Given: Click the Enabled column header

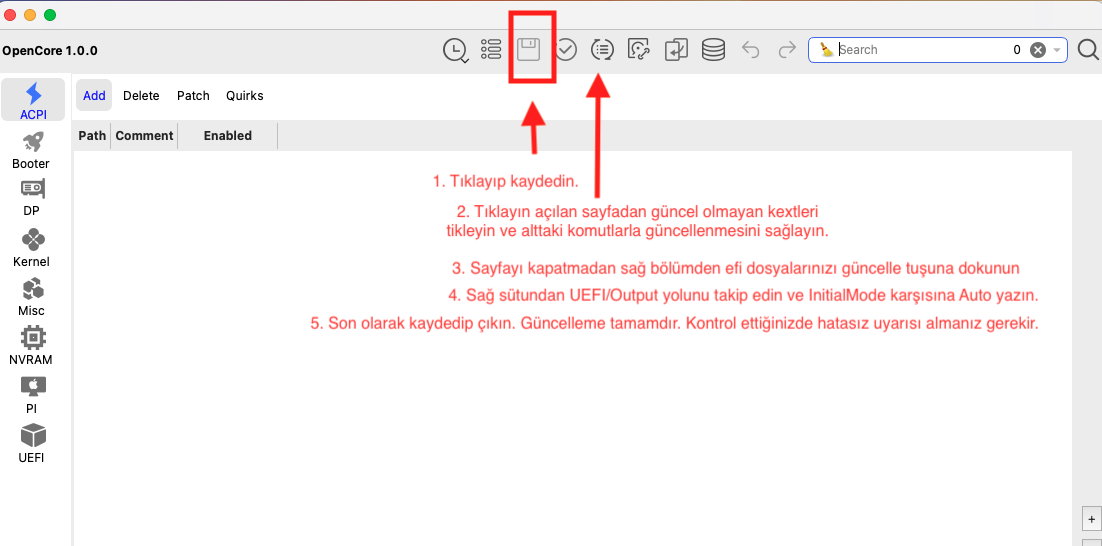Looking at the screenshot, I should (228, 136).
